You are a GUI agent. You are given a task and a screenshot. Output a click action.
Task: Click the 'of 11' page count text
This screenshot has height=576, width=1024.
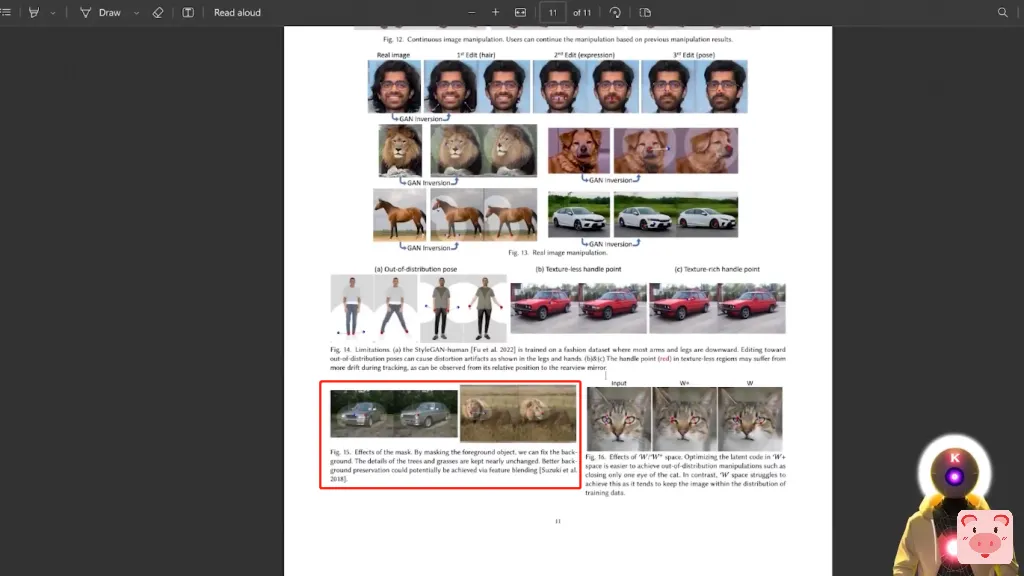pos(582,12)
